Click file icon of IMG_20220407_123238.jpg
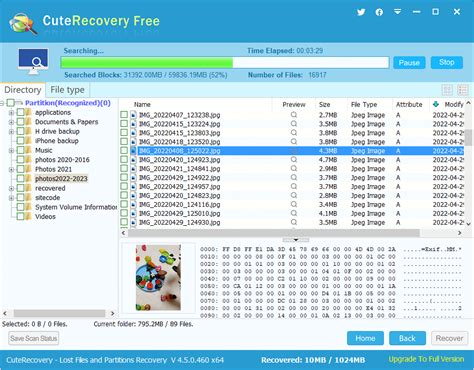The height and width of the screenshot is (370, 474). point(133,115)
